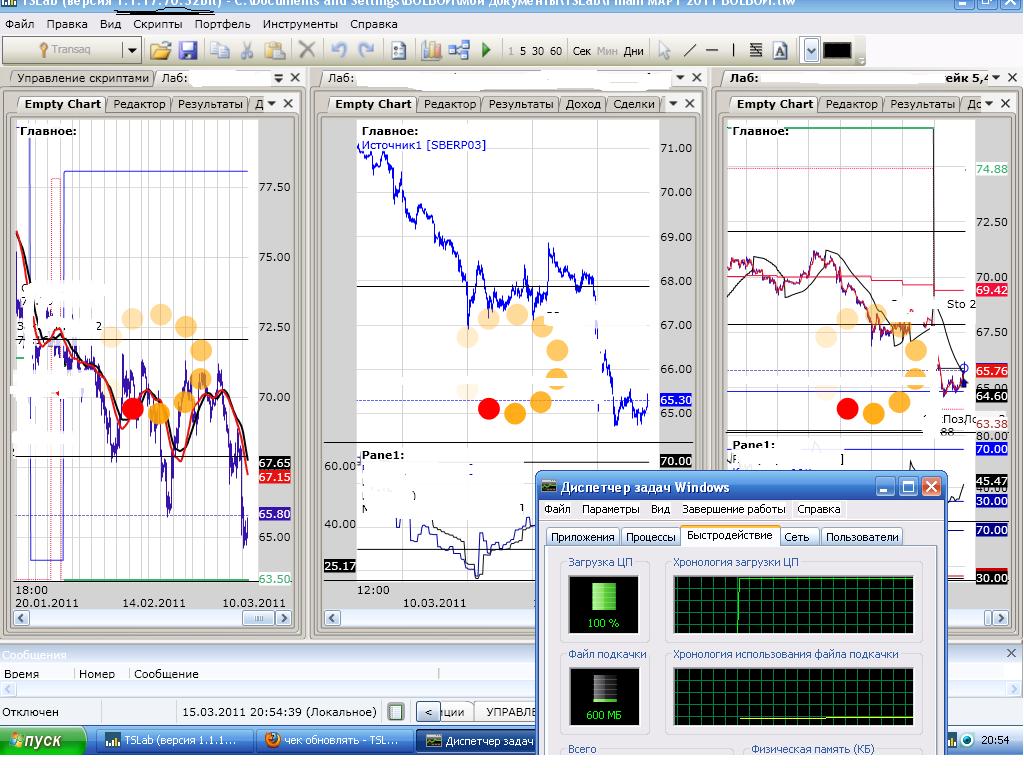Click the open folder icon in toolbar
This screenshot has height=768, width=1024.
pos(160,50)
